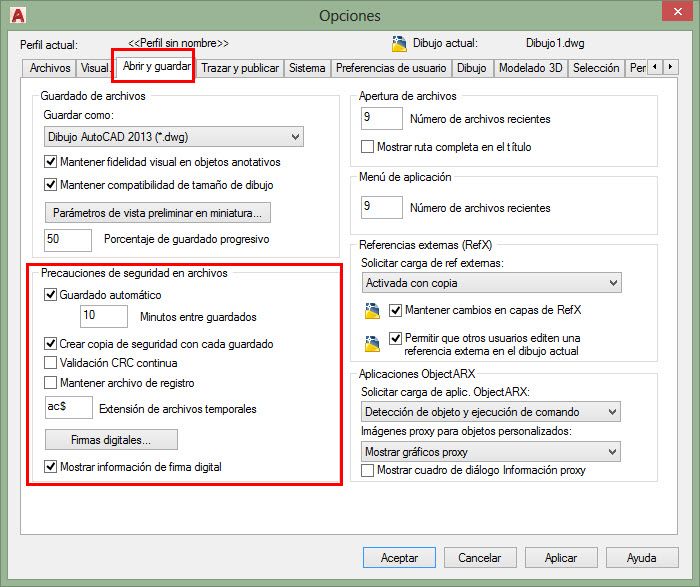Select the Abrir y guardar tab
This screenshot has height=587, width=700.
(x=156, y=66)
